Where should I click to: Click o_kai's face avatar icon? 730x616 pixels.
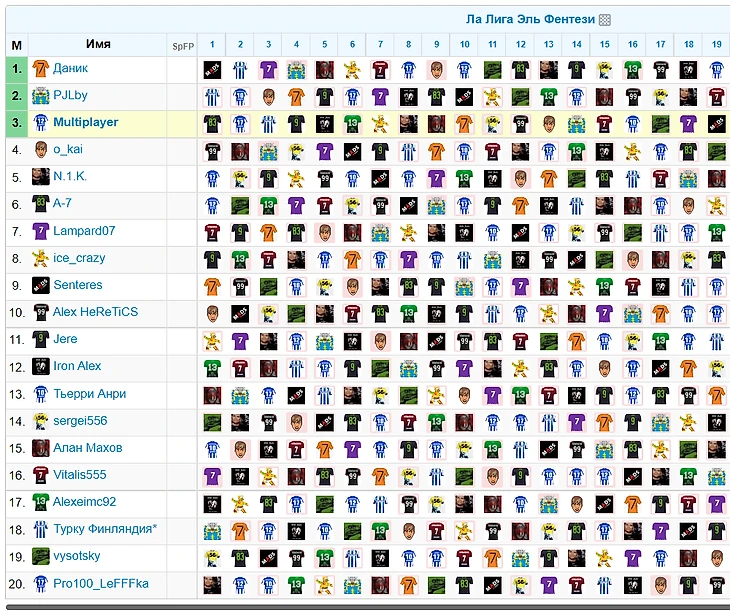41,150
